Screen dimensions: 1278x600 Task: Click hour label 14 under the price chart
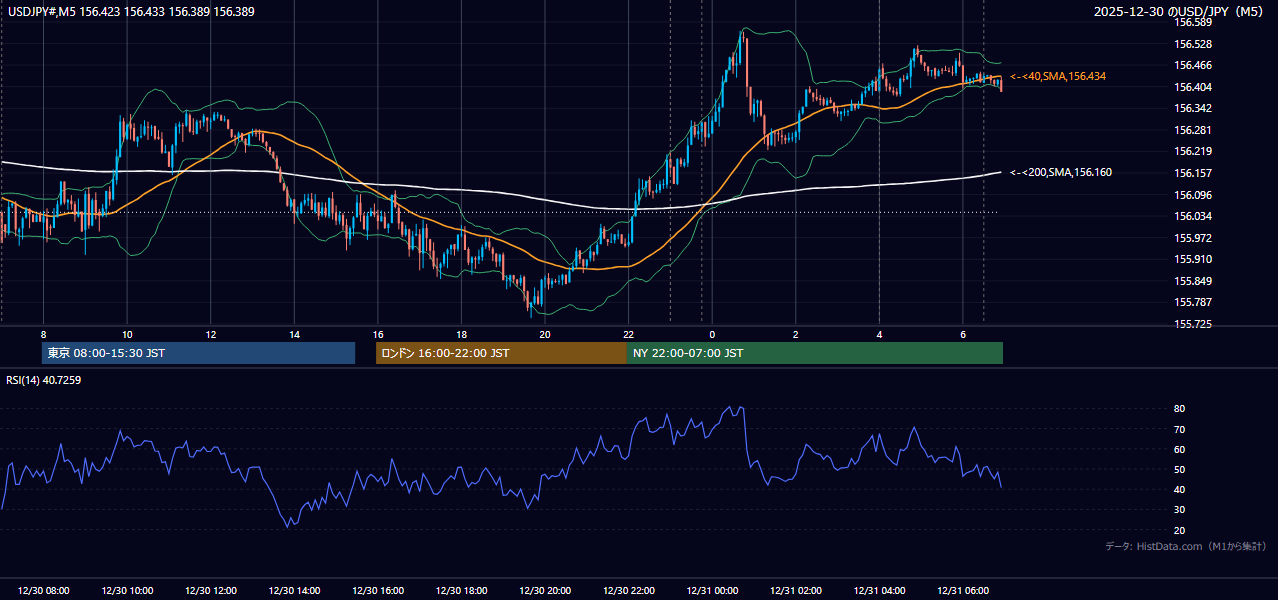(294, 334)
